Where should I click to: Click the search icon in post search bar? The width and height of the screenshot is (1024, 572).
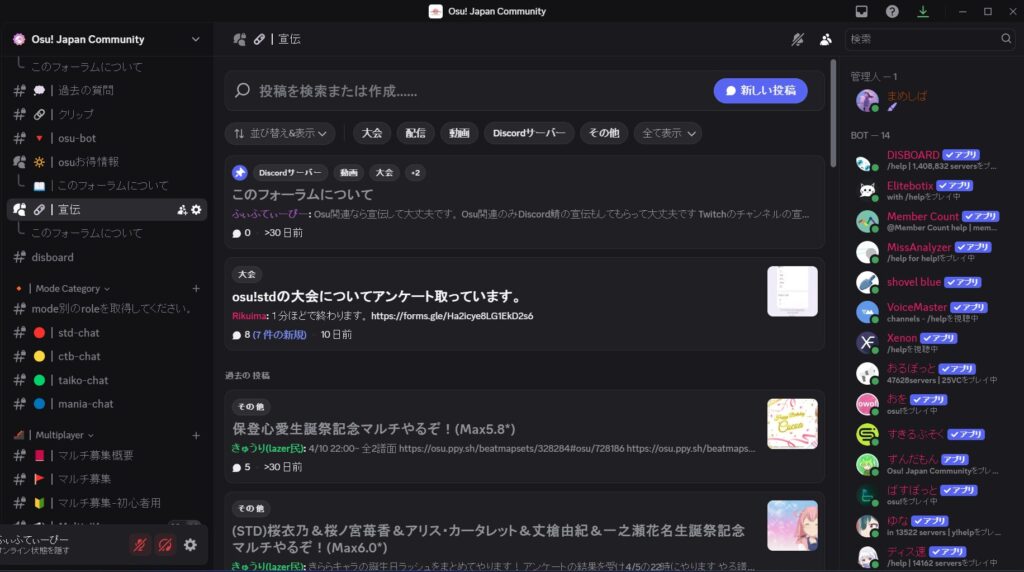(242, 90)
